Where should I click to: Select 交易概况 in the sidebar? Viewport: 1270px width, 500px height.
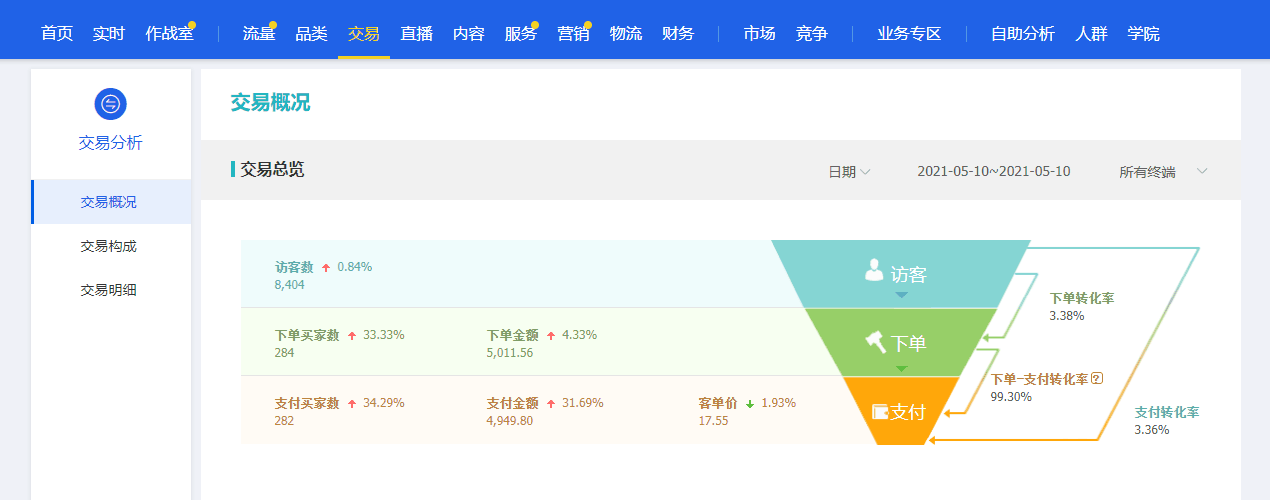[111, 202]
